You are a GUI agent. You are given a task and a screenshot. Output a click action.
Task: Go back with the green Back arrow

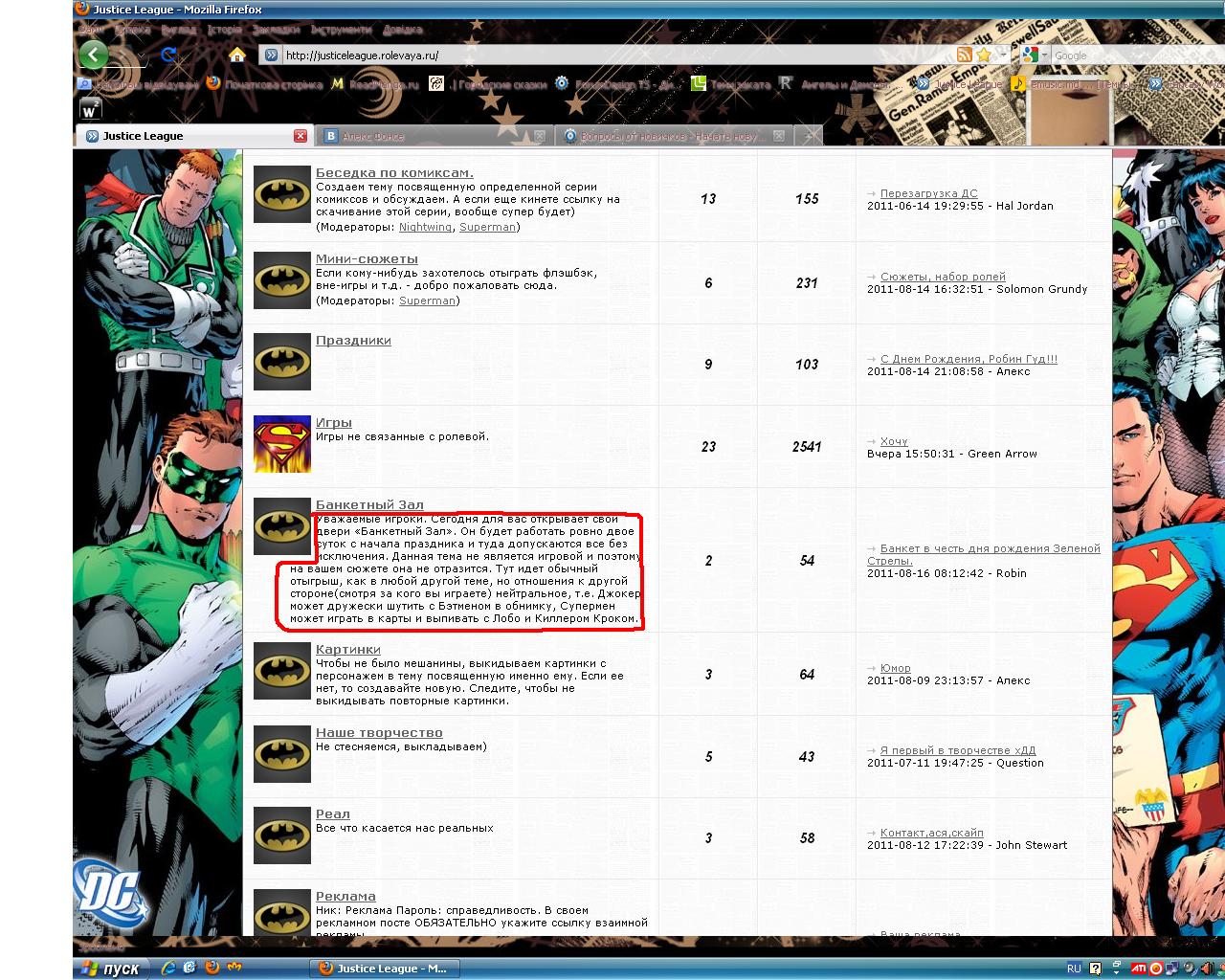93,55
